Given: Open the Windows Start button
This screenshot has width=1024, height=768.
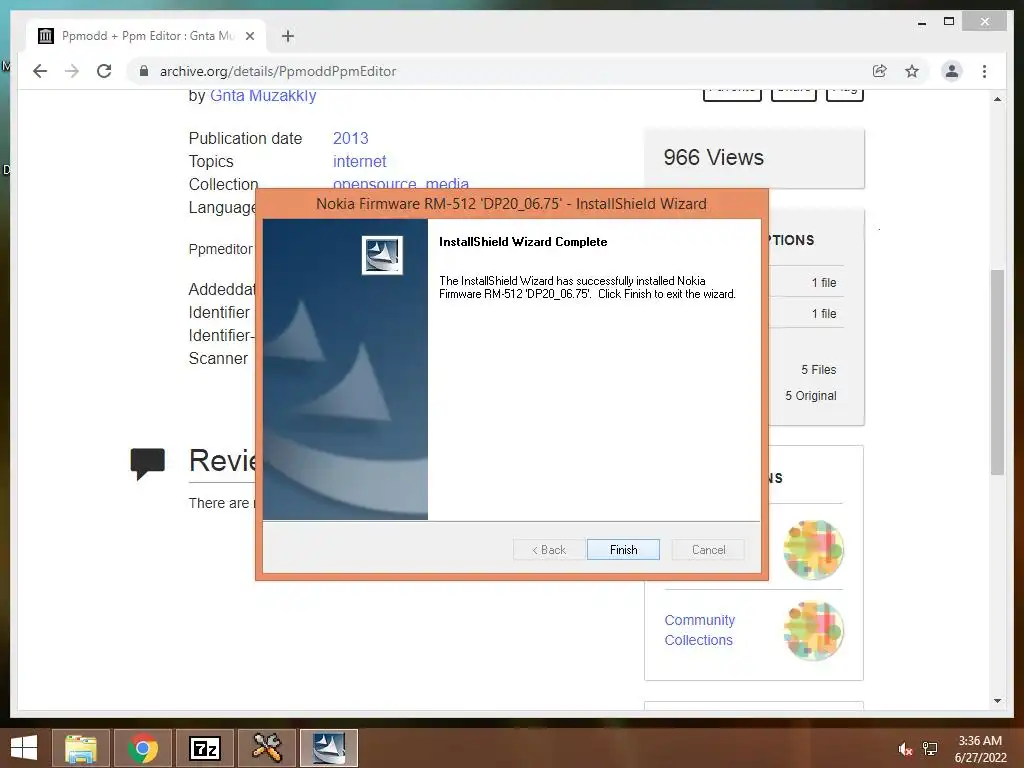Looking at the screenshot, I should coord(24,748).
